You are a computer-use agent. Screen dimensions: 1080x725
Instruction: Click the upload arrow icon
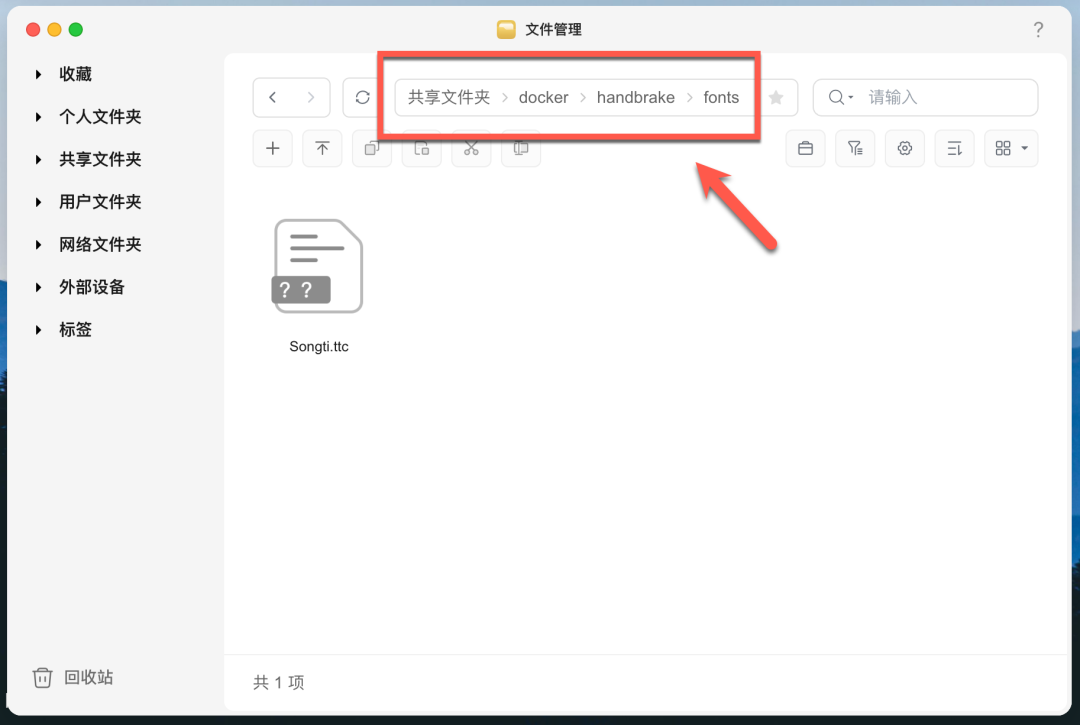[x=322, y=148]
